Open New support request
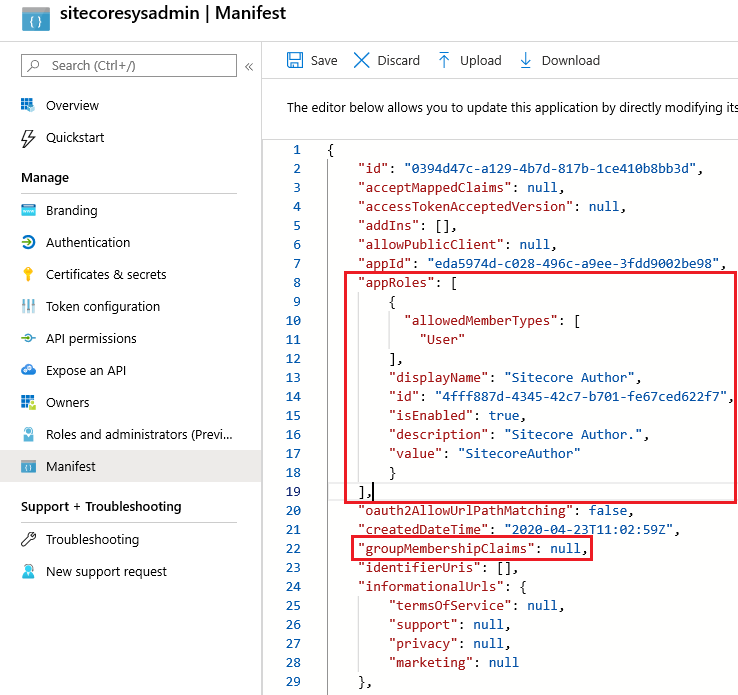Viewport: 738px width, 695px height. (x=106, y=571)
